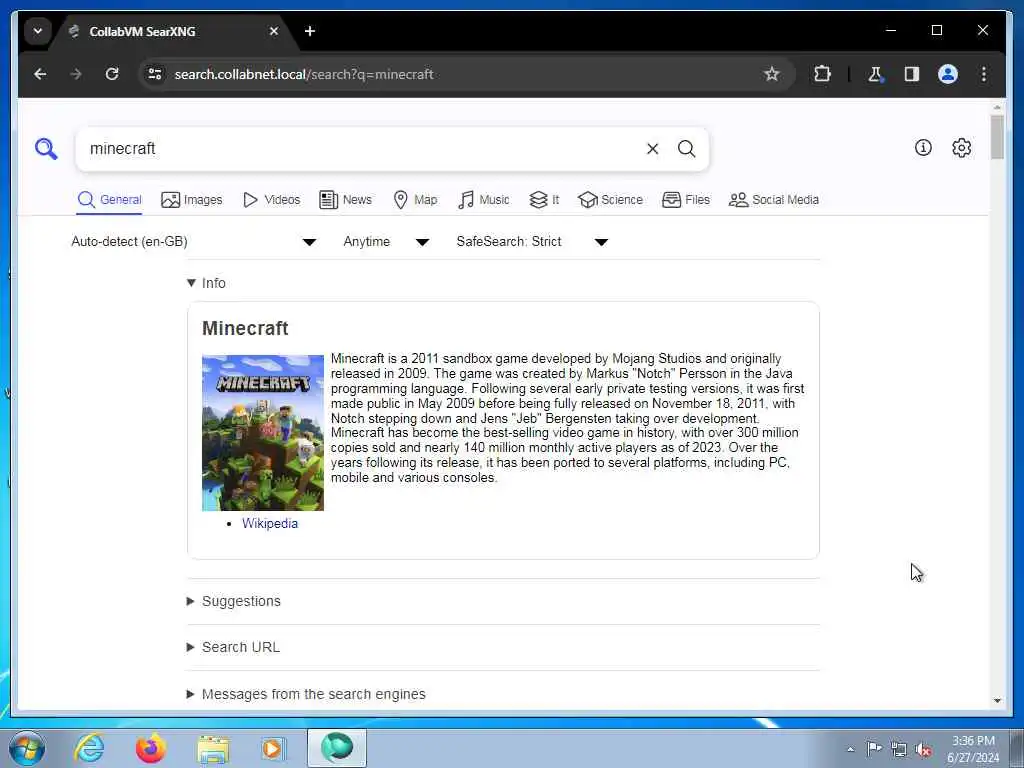Switch to the Videos category
The height and width of the screenshot is (768, 1024).
(x=272, y=200)
